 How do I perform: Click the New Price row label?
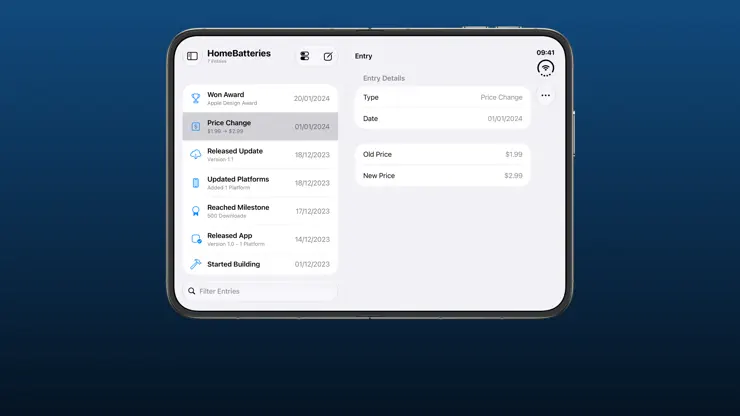point(379,176)
